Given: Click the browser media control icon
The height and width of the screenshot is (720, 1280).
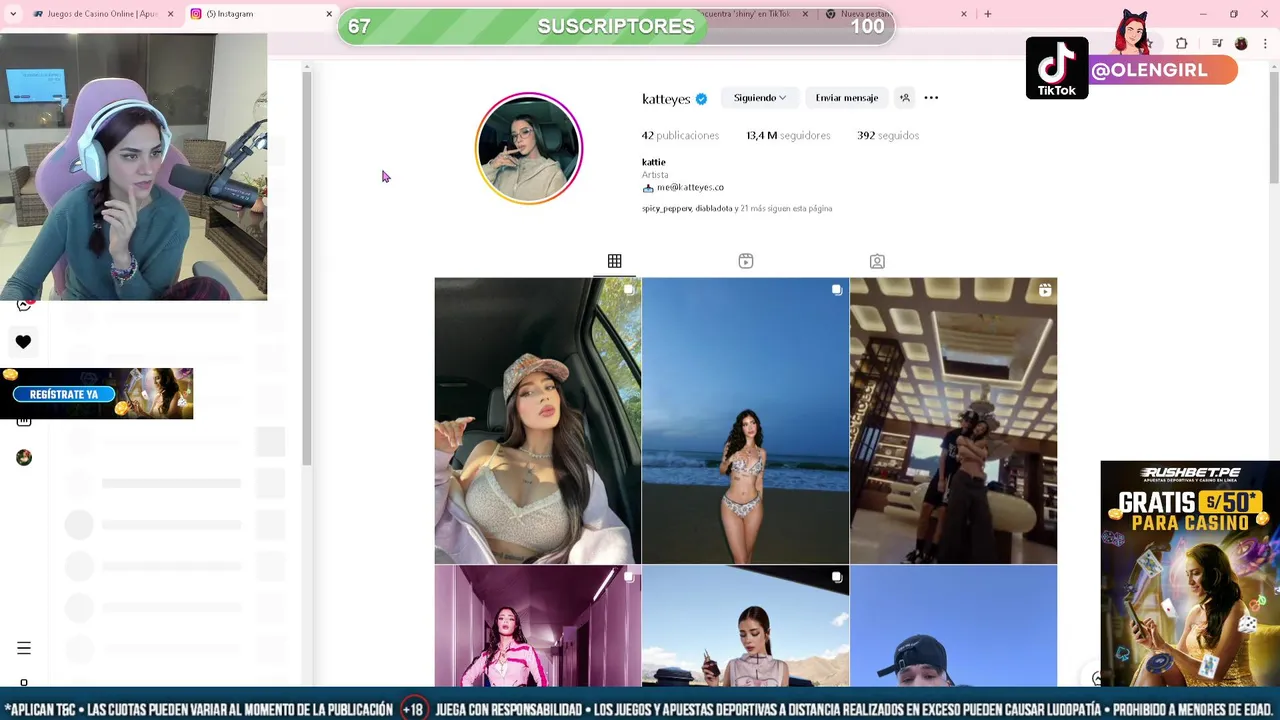Looking at the screenshot, I should (1217, 44).
